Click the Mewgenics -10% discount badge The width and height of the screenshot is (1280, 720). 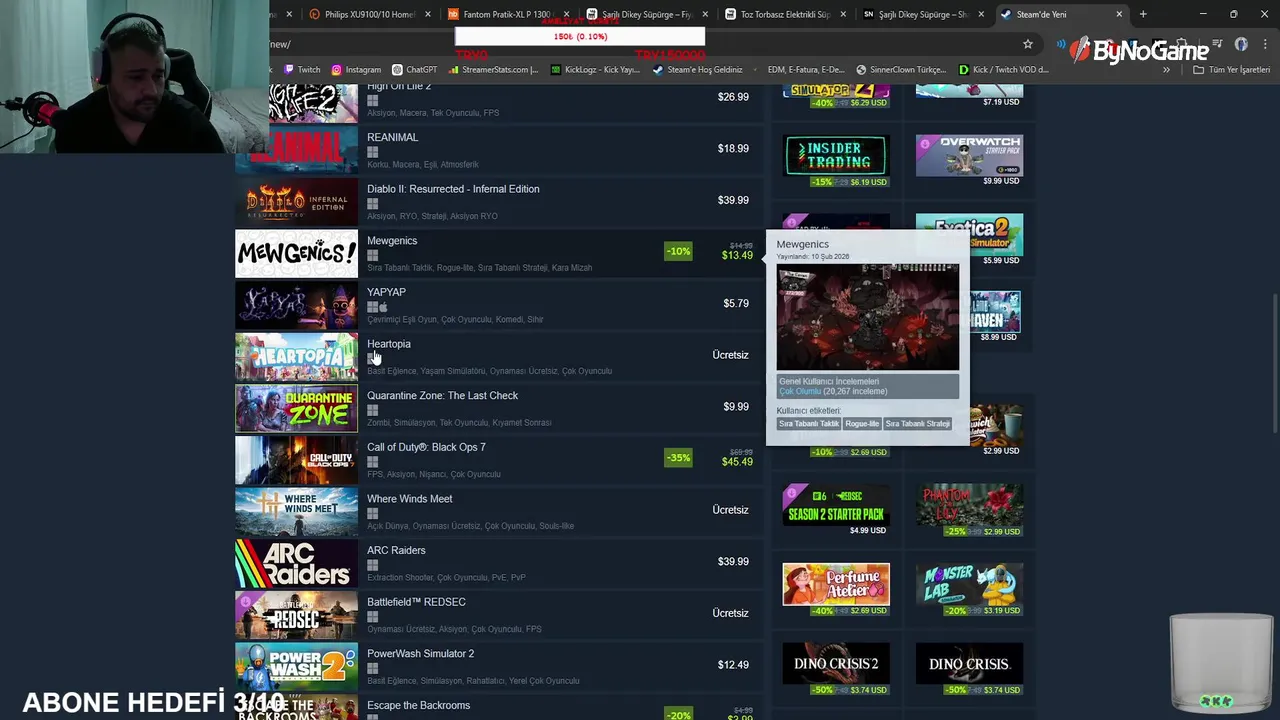pos(678,251)
